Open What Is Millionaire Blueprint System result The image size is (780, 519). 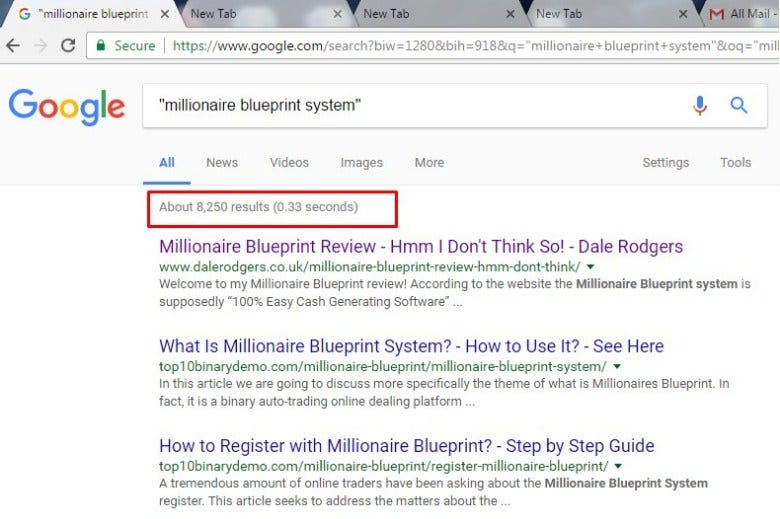click(411, 346)
